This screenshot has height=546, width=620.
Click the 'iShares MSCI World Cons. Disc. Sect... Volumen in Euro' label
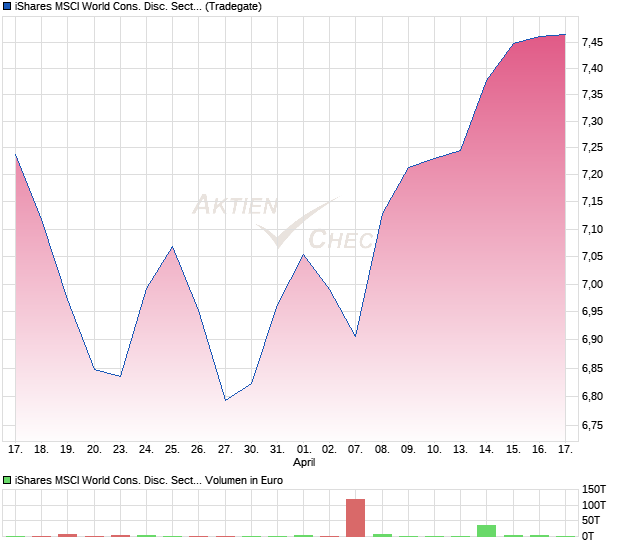point(149,480)
